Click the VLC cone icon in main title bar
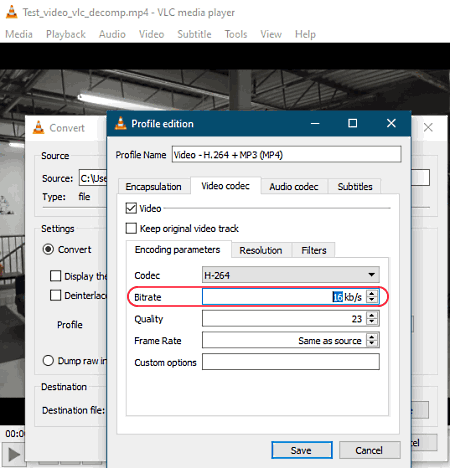 [12, 12]
